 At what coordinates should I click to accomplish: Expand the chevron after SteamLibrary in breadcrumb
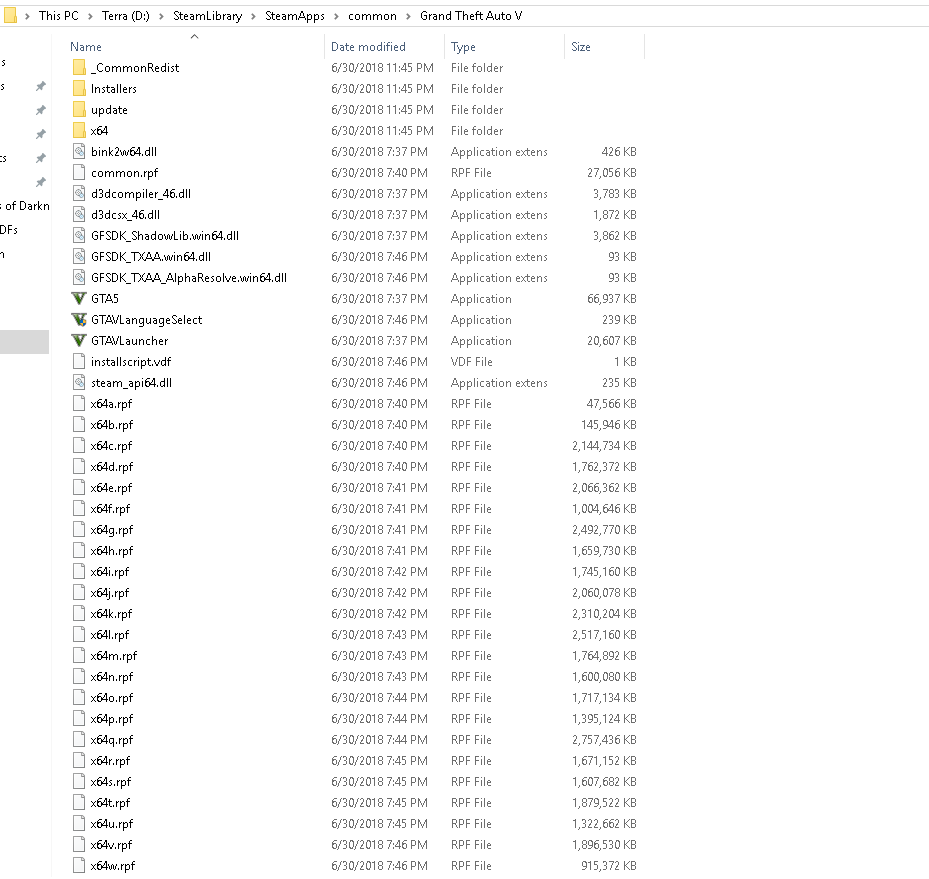point(254,17)
